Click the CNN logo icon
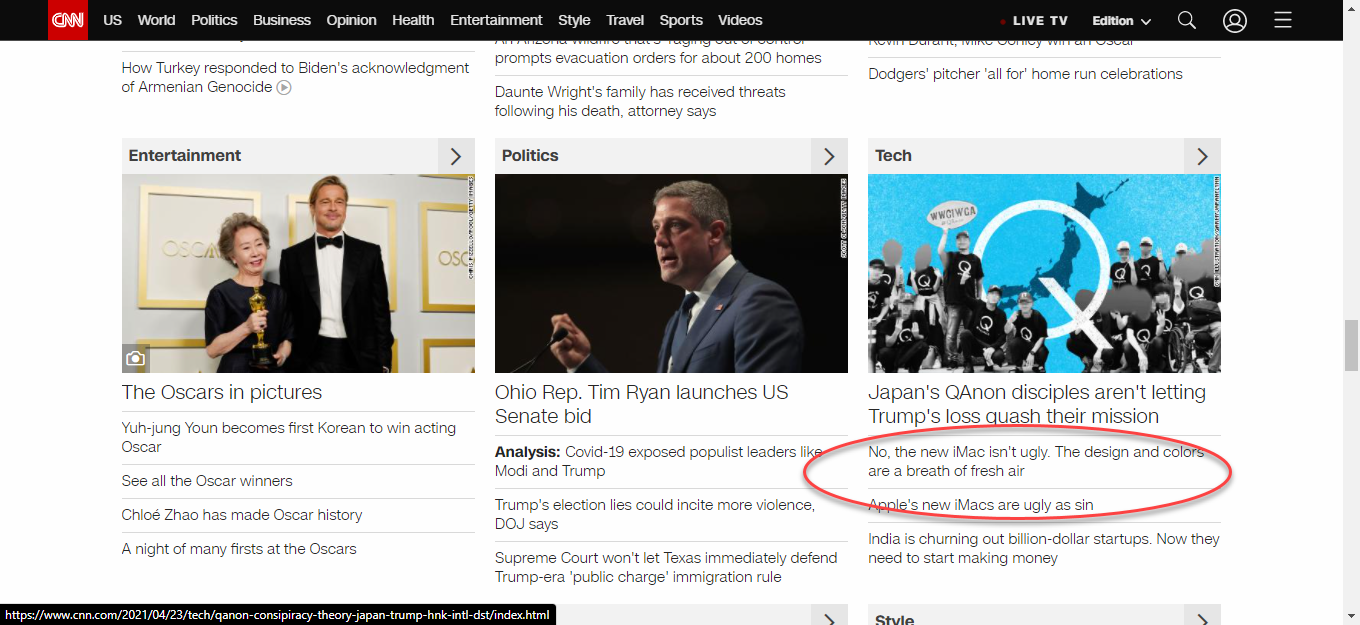 tap(68, 20)
